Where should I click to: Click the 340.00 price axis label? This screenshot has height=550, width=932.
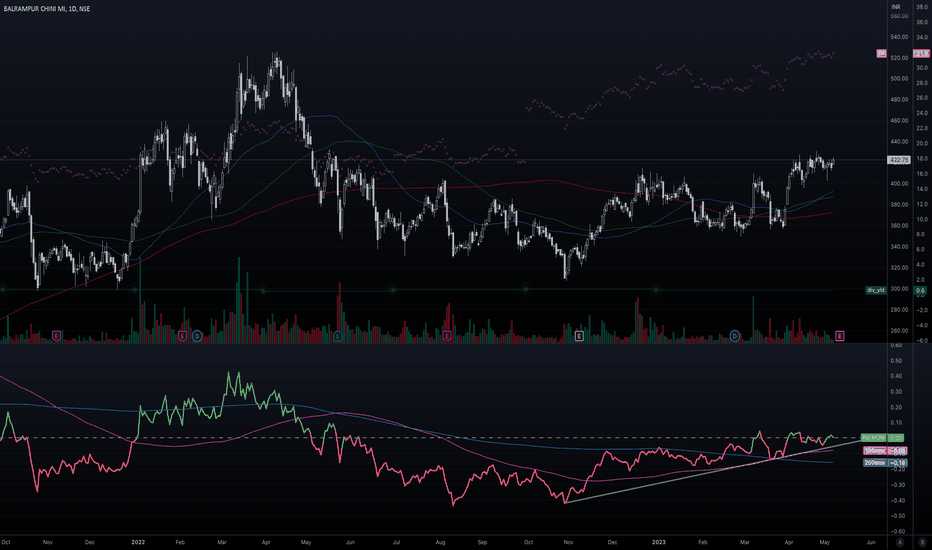tap(899, 247)
